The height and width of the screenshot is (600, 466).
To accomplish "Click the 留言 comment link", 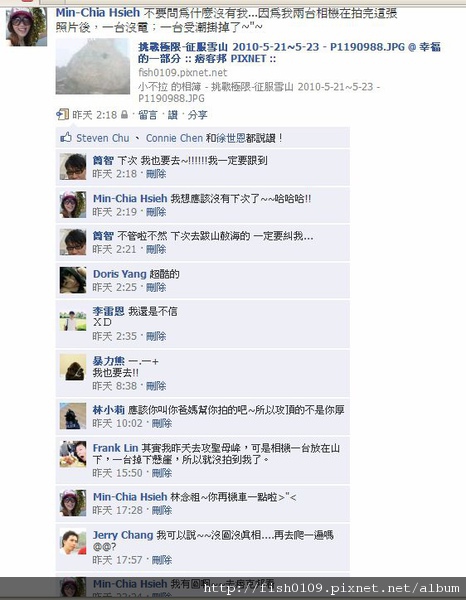I will [148, 115].
